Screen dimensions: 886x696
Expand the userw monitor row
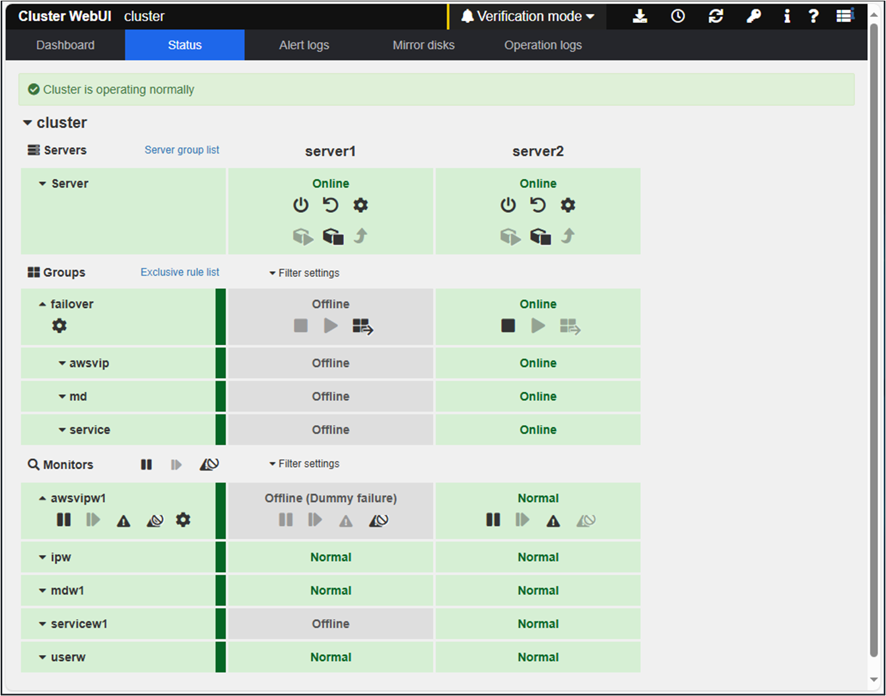42,658
